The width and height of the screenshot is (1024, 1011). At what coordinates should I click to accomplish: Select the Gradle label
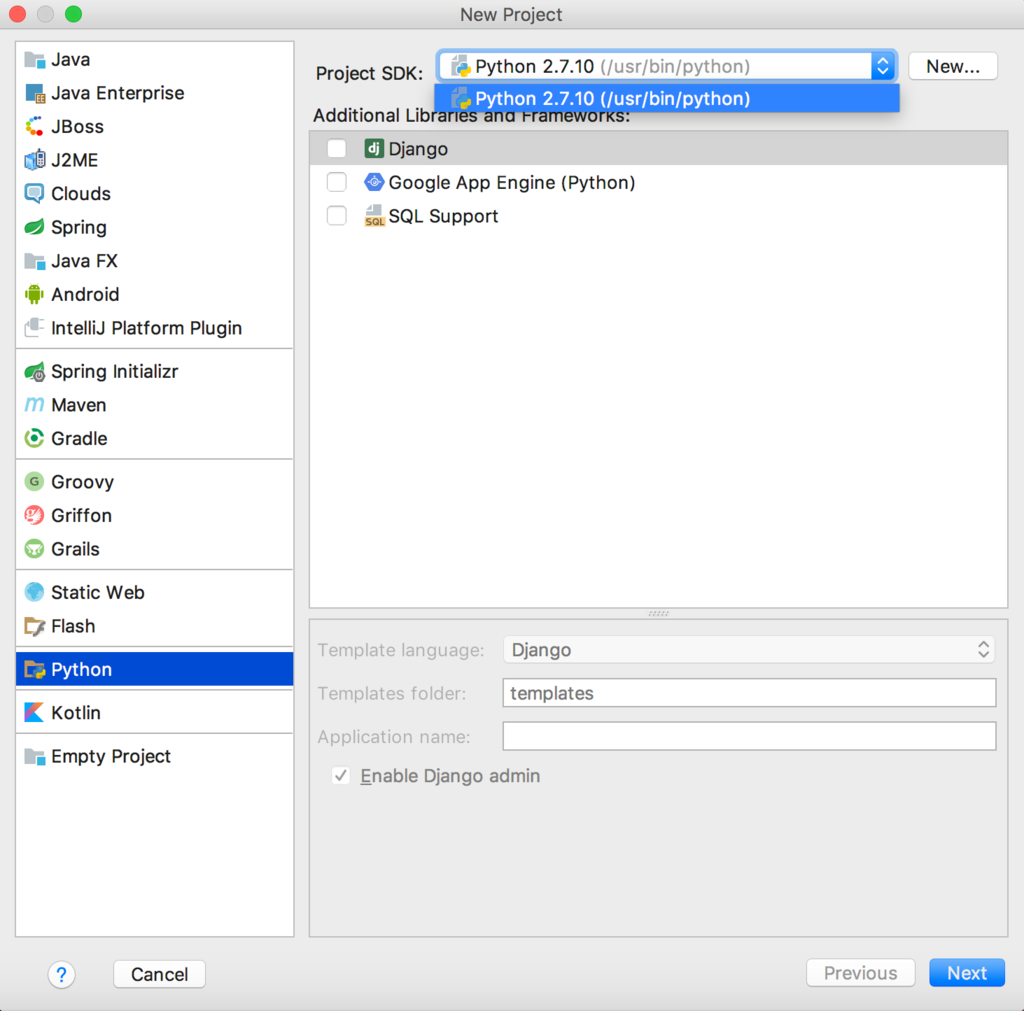pos(79,438)
